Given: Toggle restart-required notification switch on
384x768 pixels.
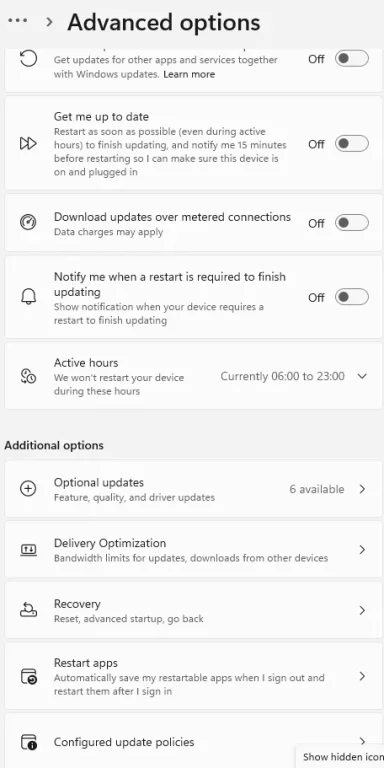Looking at the screenshot, I should [352, 297].
